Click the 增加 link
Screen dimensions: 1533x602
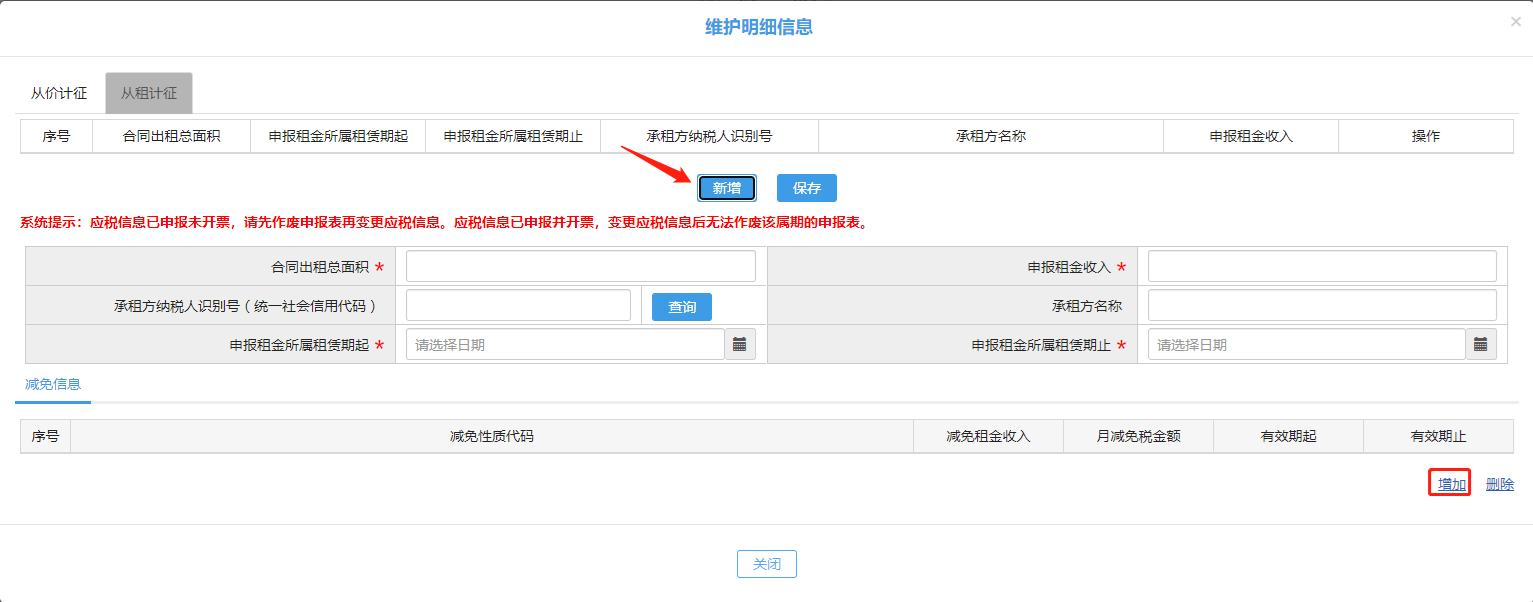click(x=1452, y=484)
